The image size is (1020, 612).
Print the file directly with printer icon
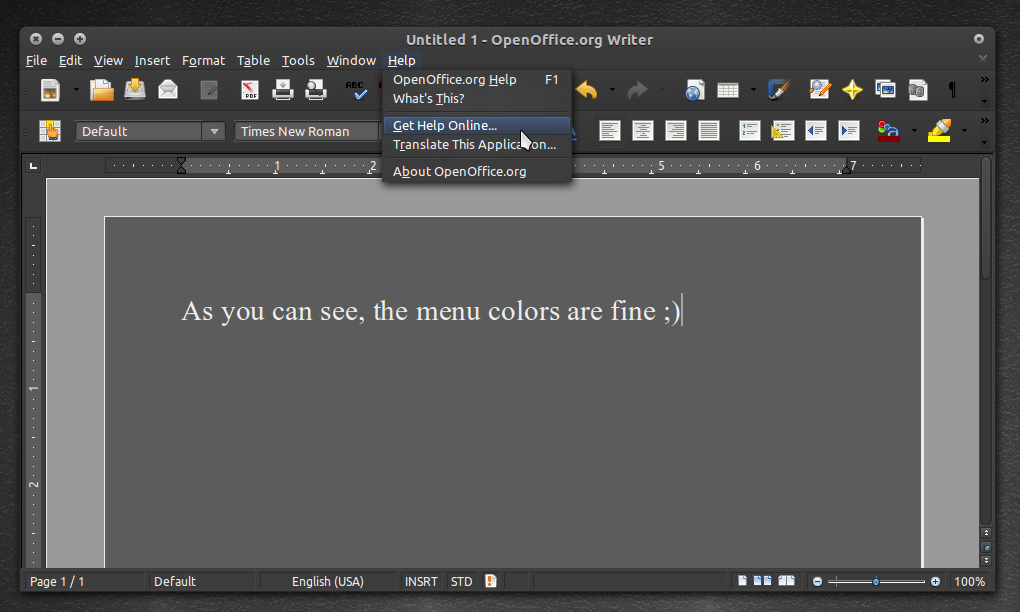pos(282,90)
